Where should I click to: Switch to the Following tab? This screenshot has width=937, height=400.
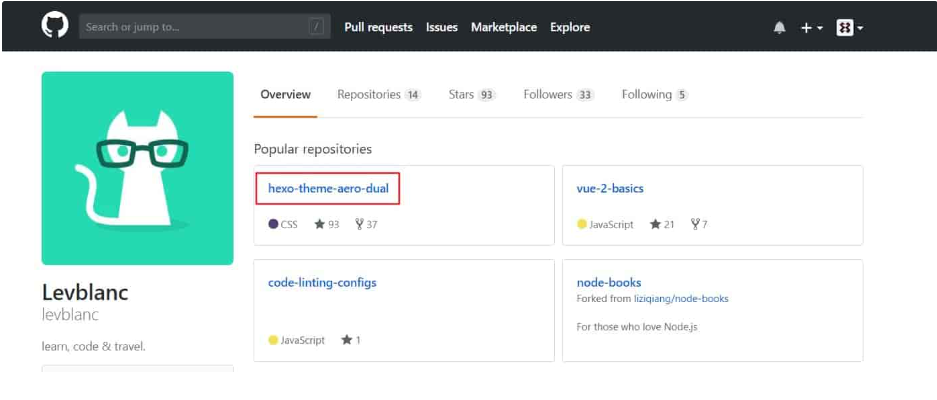[655, 94]
